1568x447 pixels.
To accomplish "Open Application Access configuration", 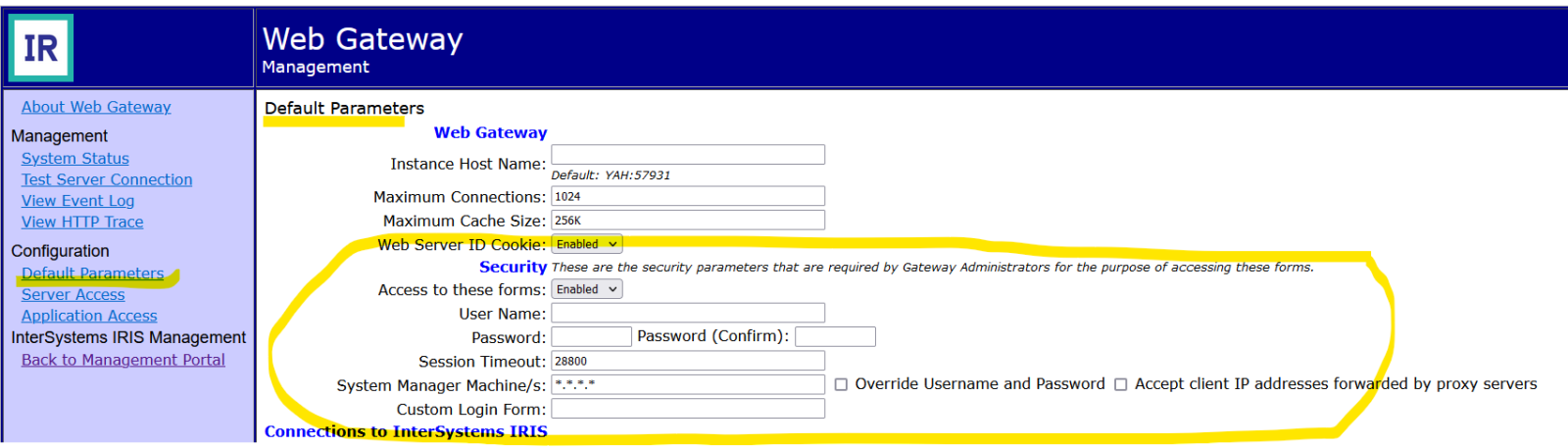I will (89, 317).
